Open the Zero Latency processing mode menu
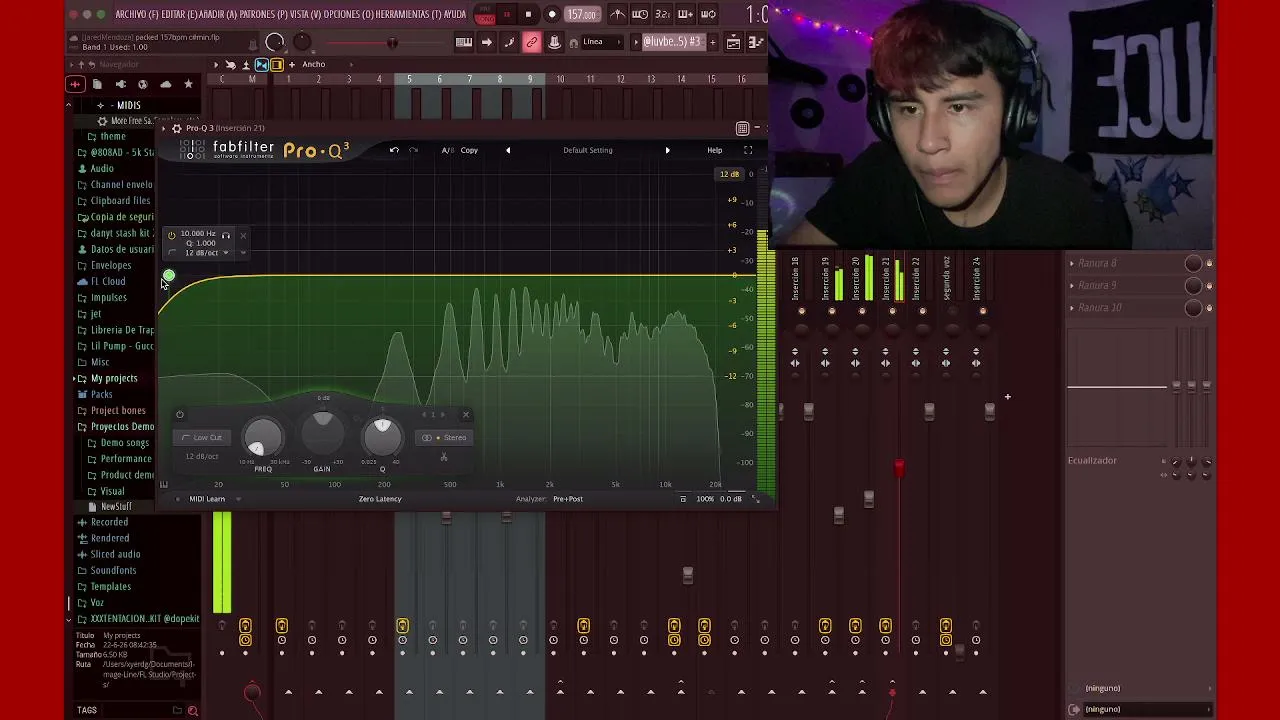1280x720 pixels. click(380, 499)
